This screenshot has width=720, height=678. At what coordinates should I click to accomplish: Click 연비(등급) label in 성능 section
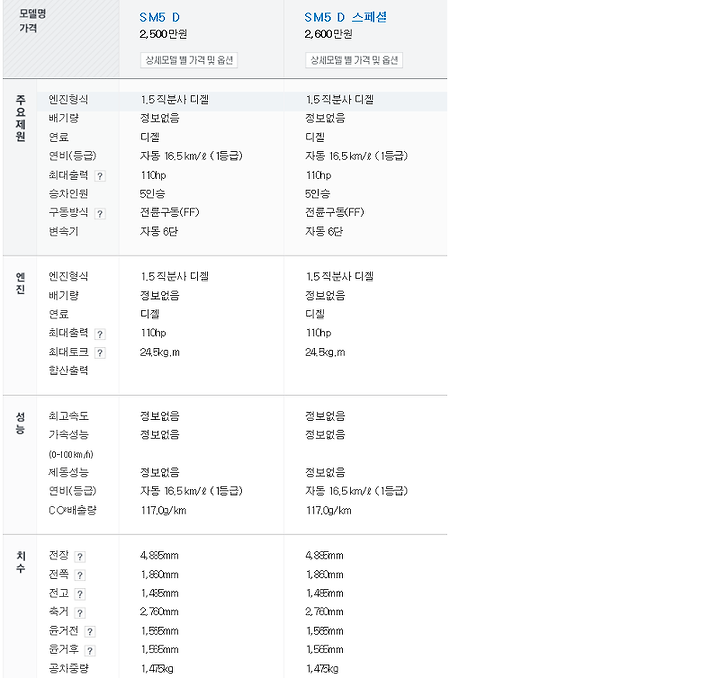73,491
